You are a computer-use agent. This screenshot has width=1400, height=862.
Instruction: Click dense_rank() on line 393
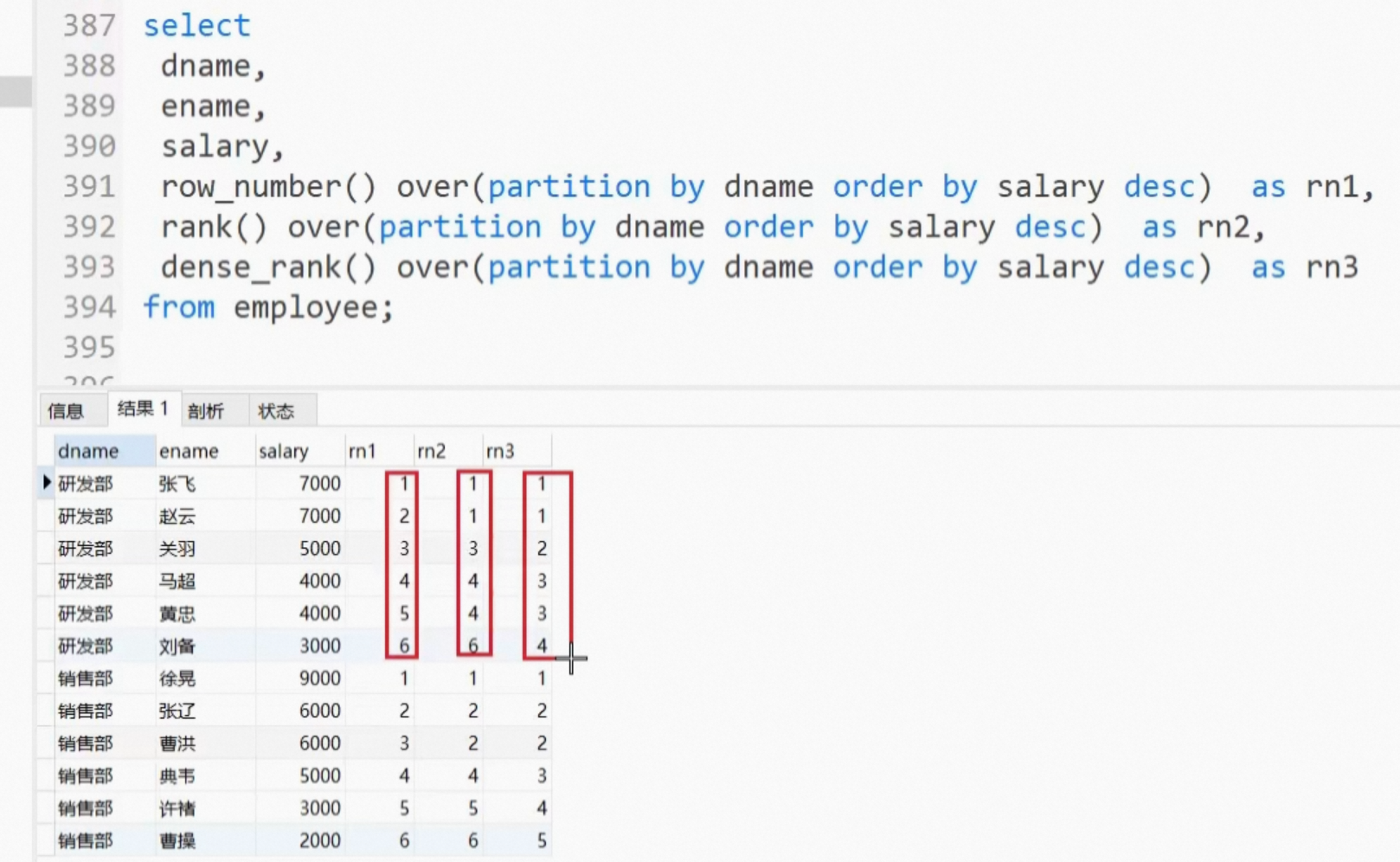[269, 267]
